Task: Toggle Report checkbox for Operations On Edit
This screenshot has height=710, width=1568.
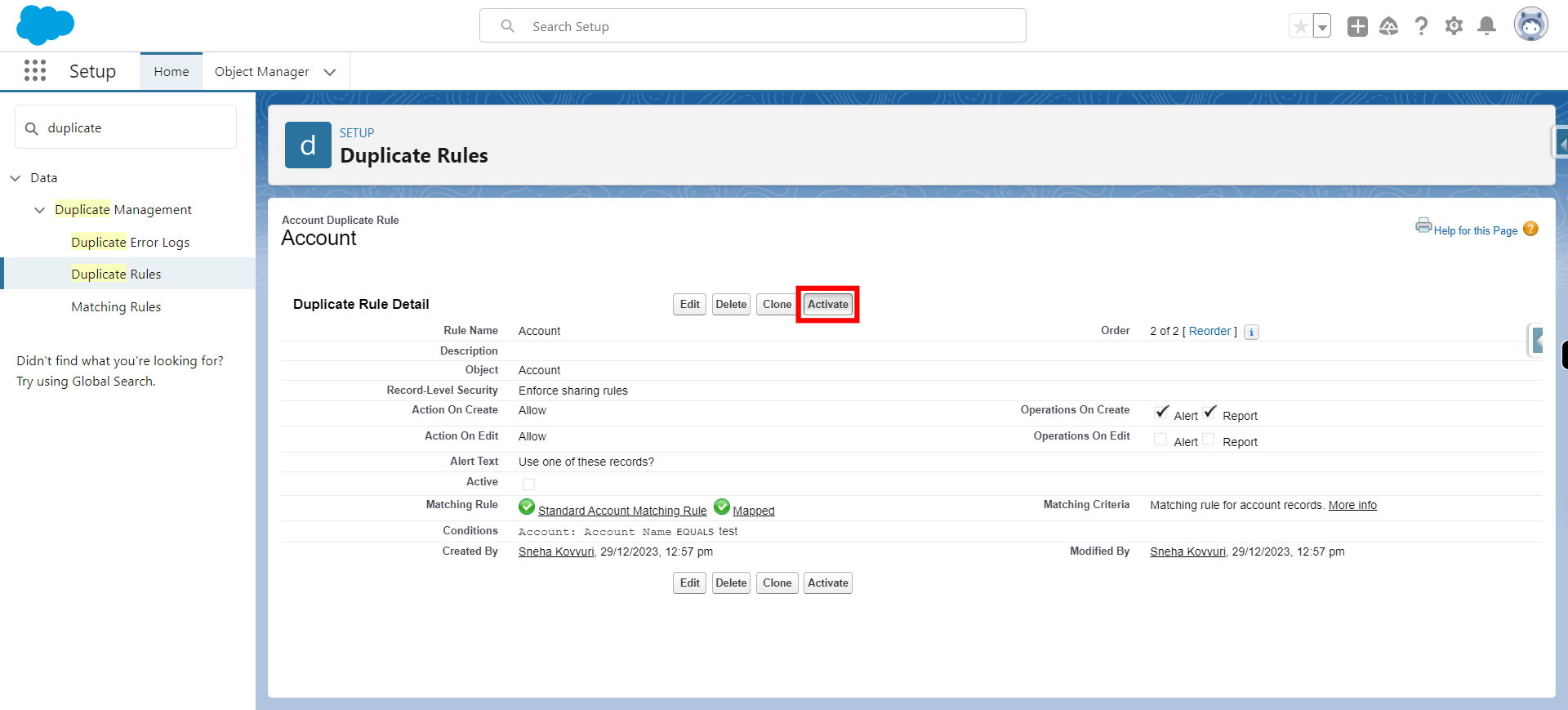Action: click(1209, 439)
